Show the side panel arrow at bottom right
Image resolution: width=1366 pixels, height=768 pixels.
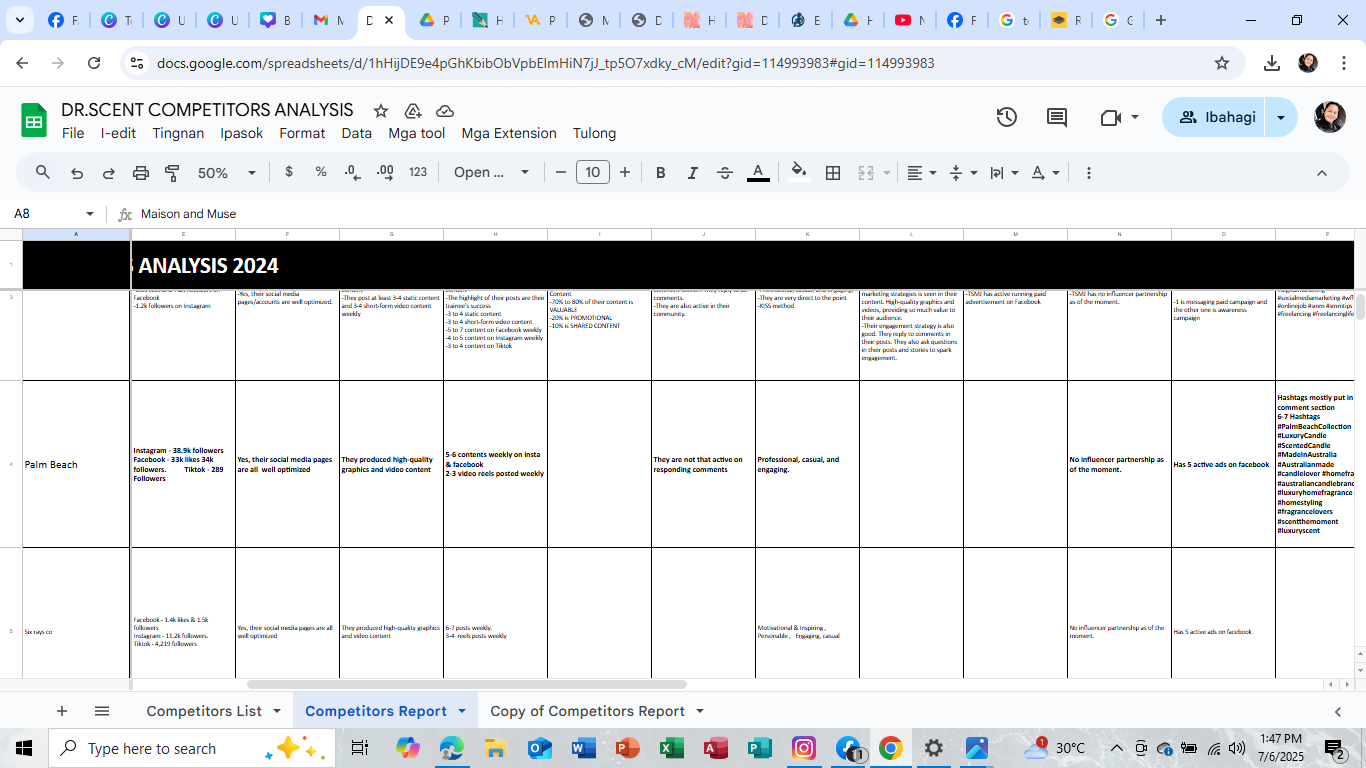coord(1338,711)
